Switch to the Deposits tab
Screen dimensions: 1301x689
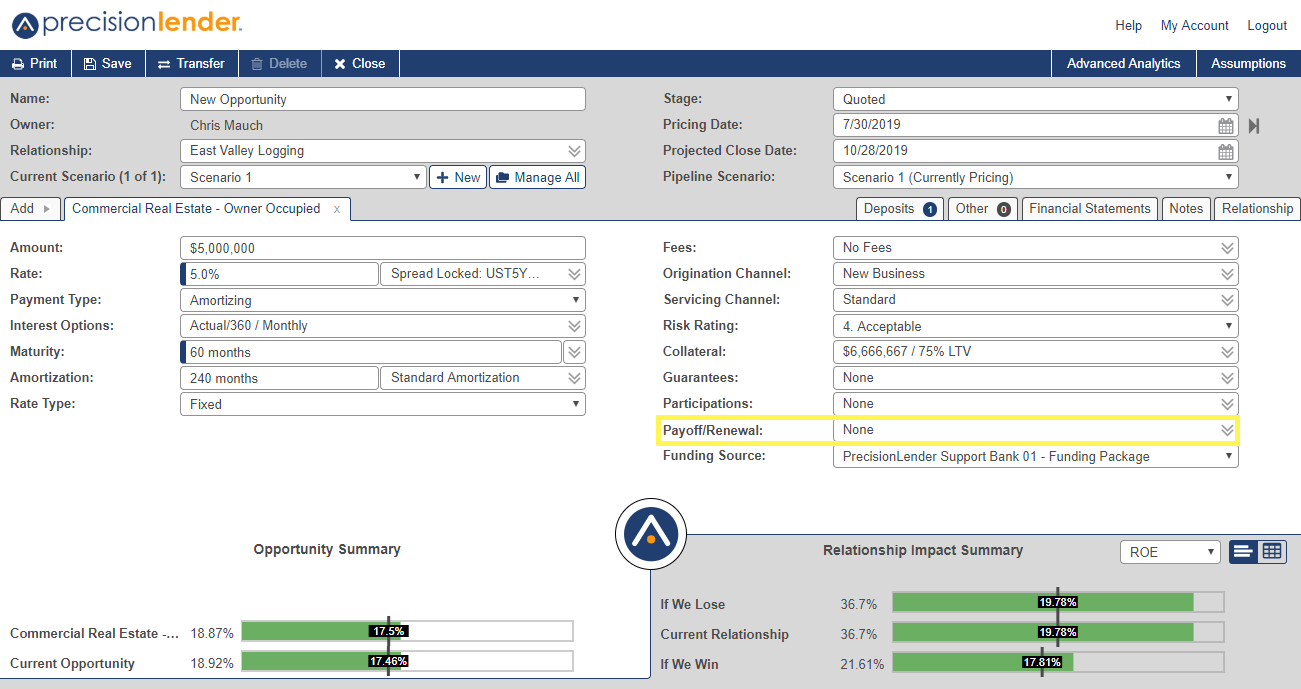click(900, 209)
